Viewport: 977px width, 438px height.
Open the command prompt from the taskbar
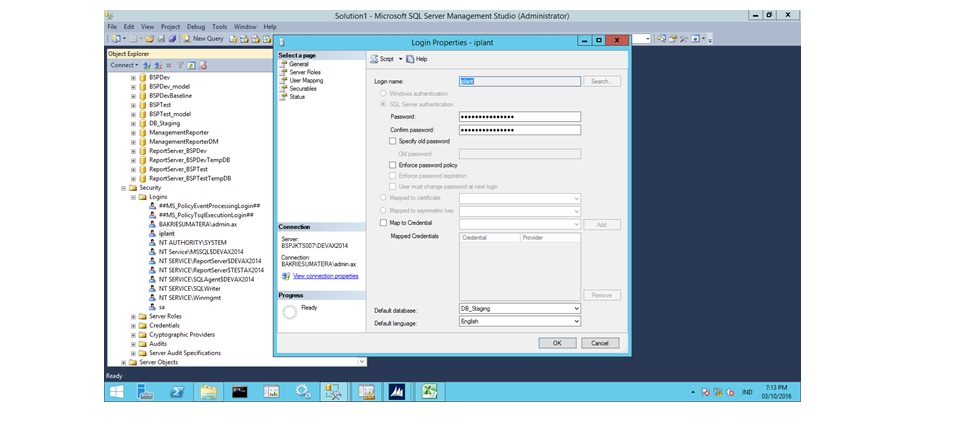[240, 392]
